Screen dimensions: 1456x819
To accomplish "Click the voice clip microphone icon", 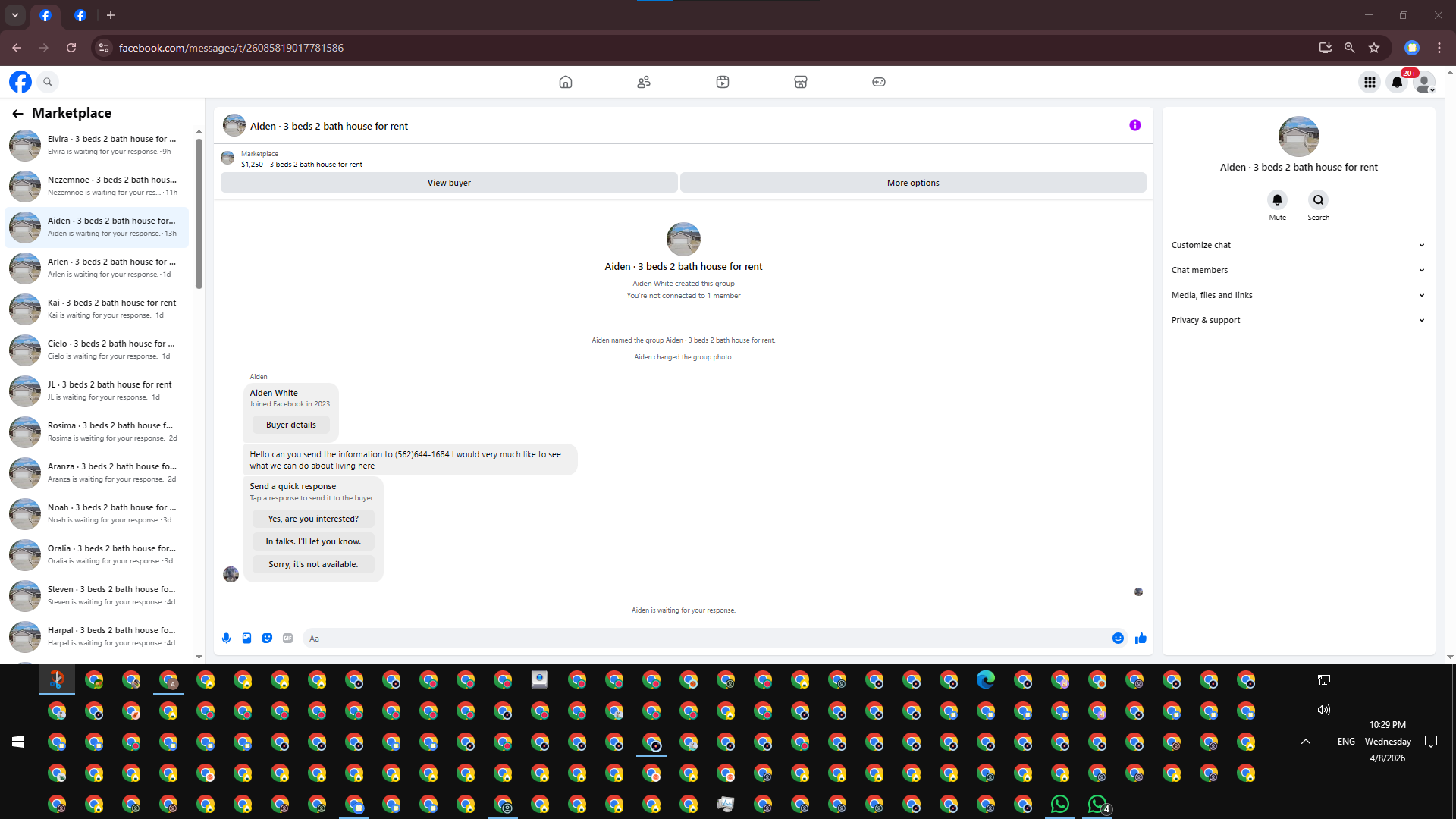I will (x=226, y=639).
